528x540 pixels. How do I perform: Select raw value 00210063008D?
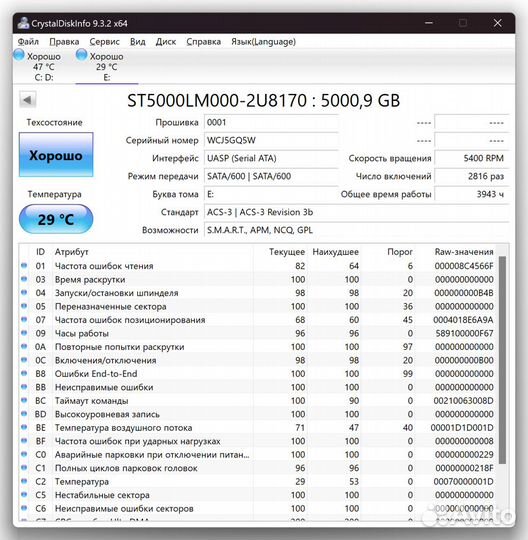pos(463,401)
